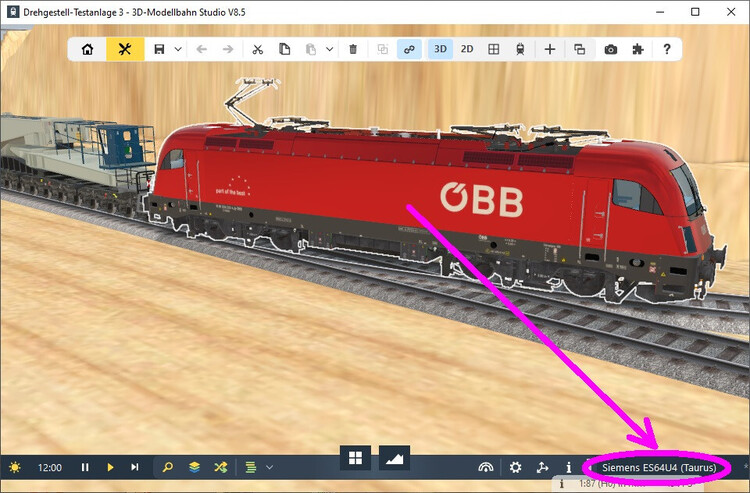Image resolution: width=750 pixels, height=493 pixels.
Task: Delete the selected object with trash icon
Action: coord(353,49)
